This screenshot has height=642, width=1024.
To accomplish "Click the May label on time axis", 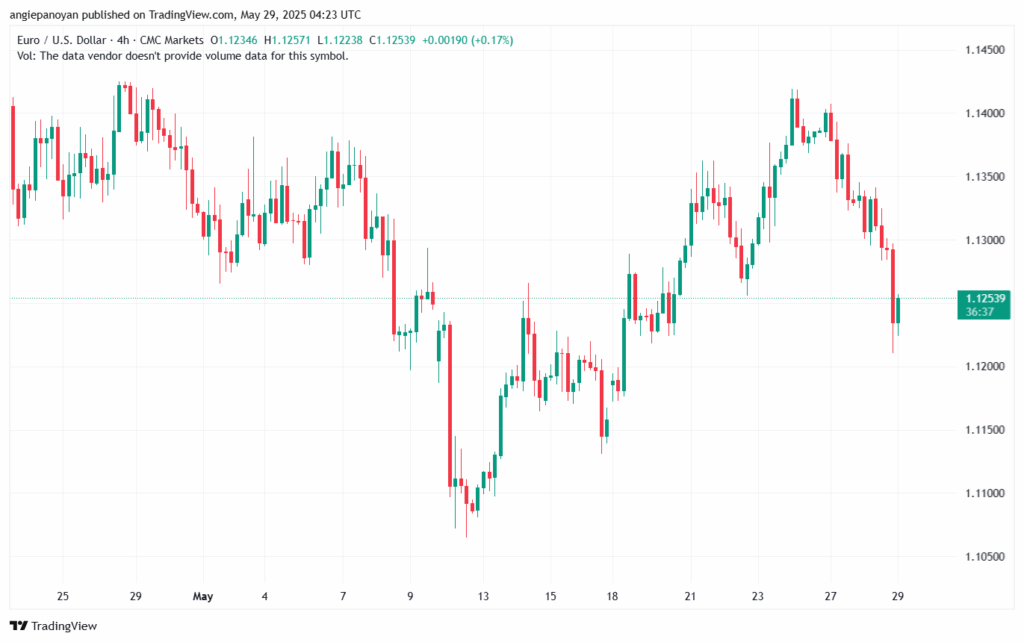I will pyautogui.click(x=202, y=597).
